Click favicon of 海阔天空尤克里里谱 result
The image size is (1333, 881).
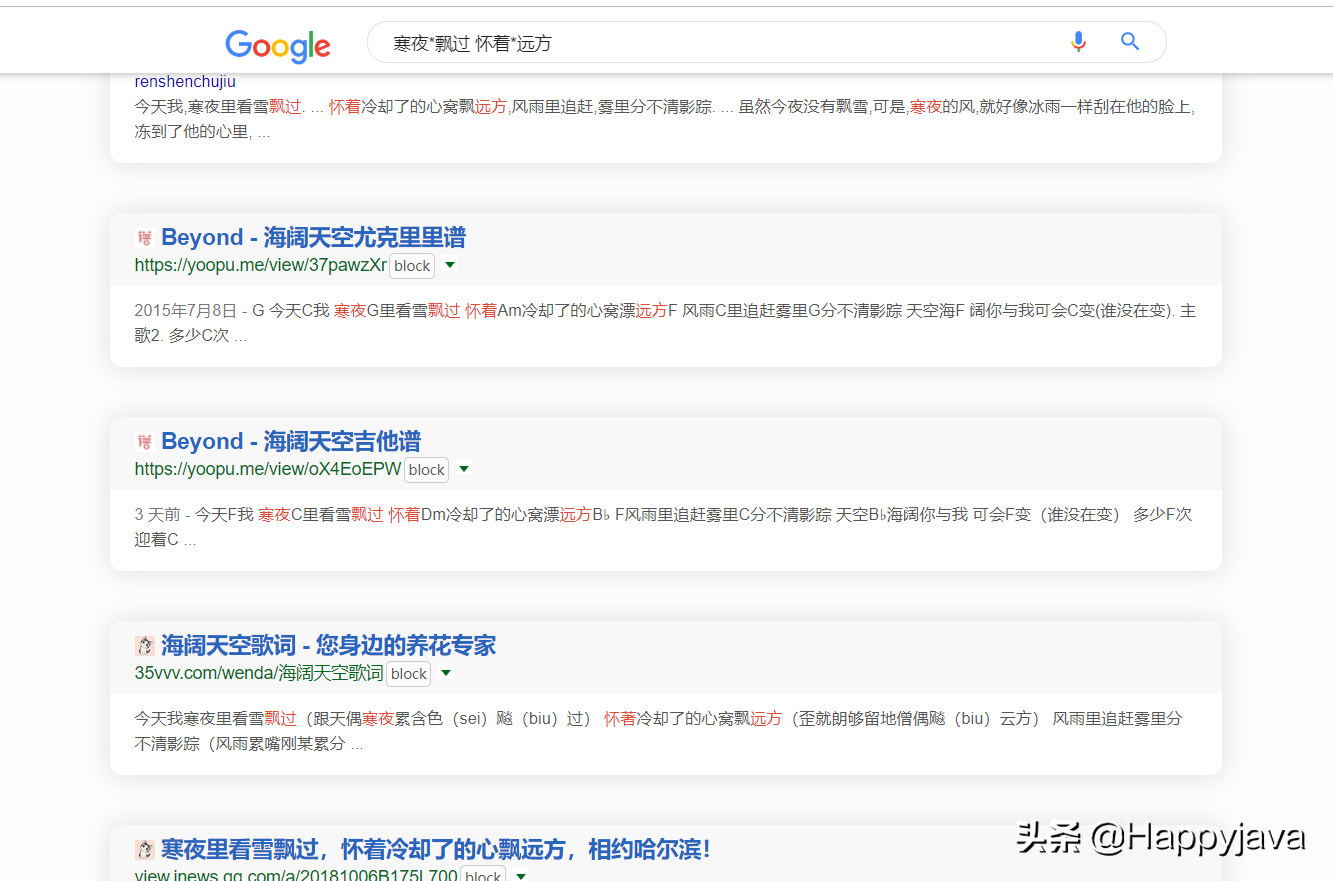point(145,238)
